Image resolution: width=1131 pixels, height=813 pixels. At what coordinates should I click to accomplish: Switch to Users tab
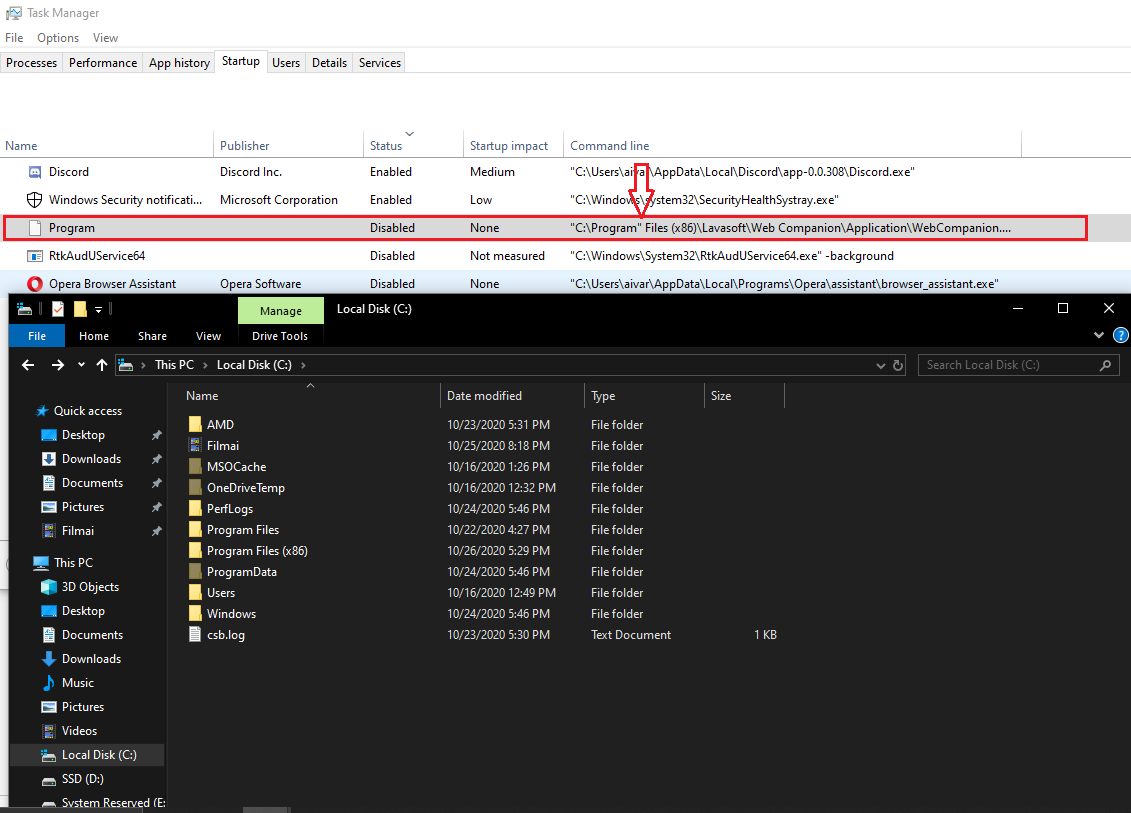pos(286,63)
